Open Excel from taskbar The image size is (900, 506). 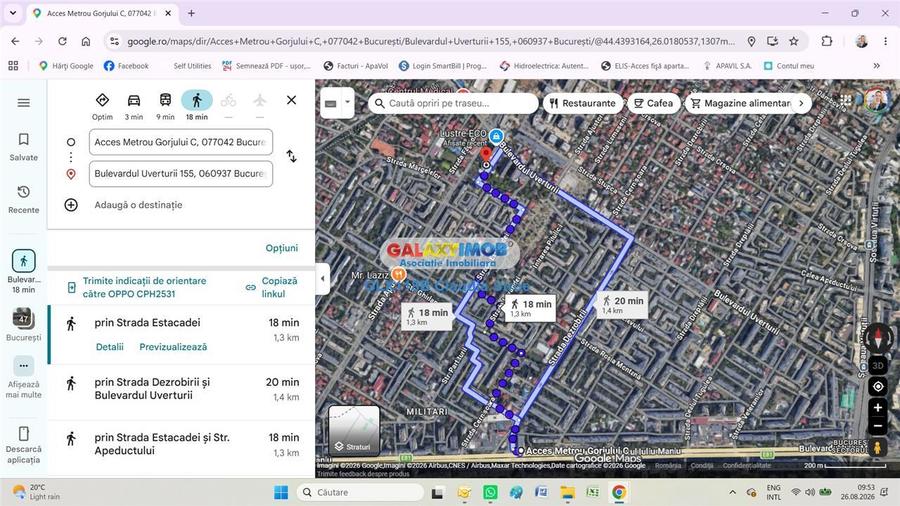pos(592,492)
